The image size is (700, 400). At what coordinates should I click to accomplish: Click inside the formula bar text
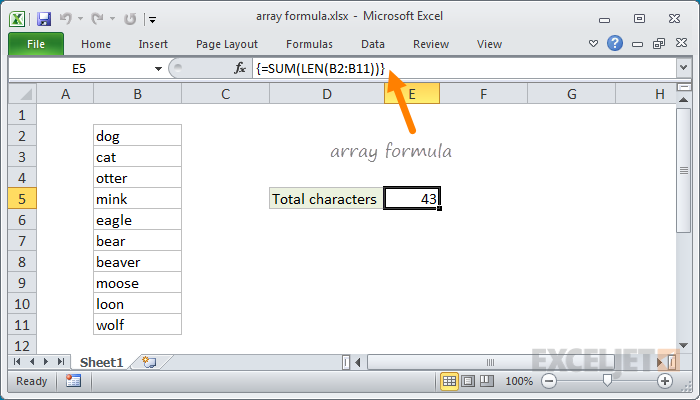[320, 69]
